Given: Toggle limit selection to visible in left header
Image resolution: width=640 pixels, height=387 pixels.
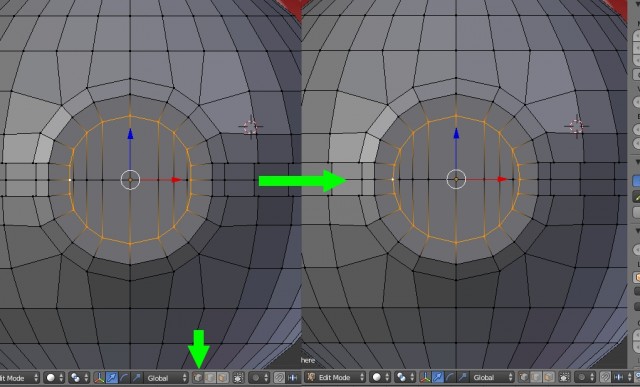Looking at the screenshot, I should point(238,378).
